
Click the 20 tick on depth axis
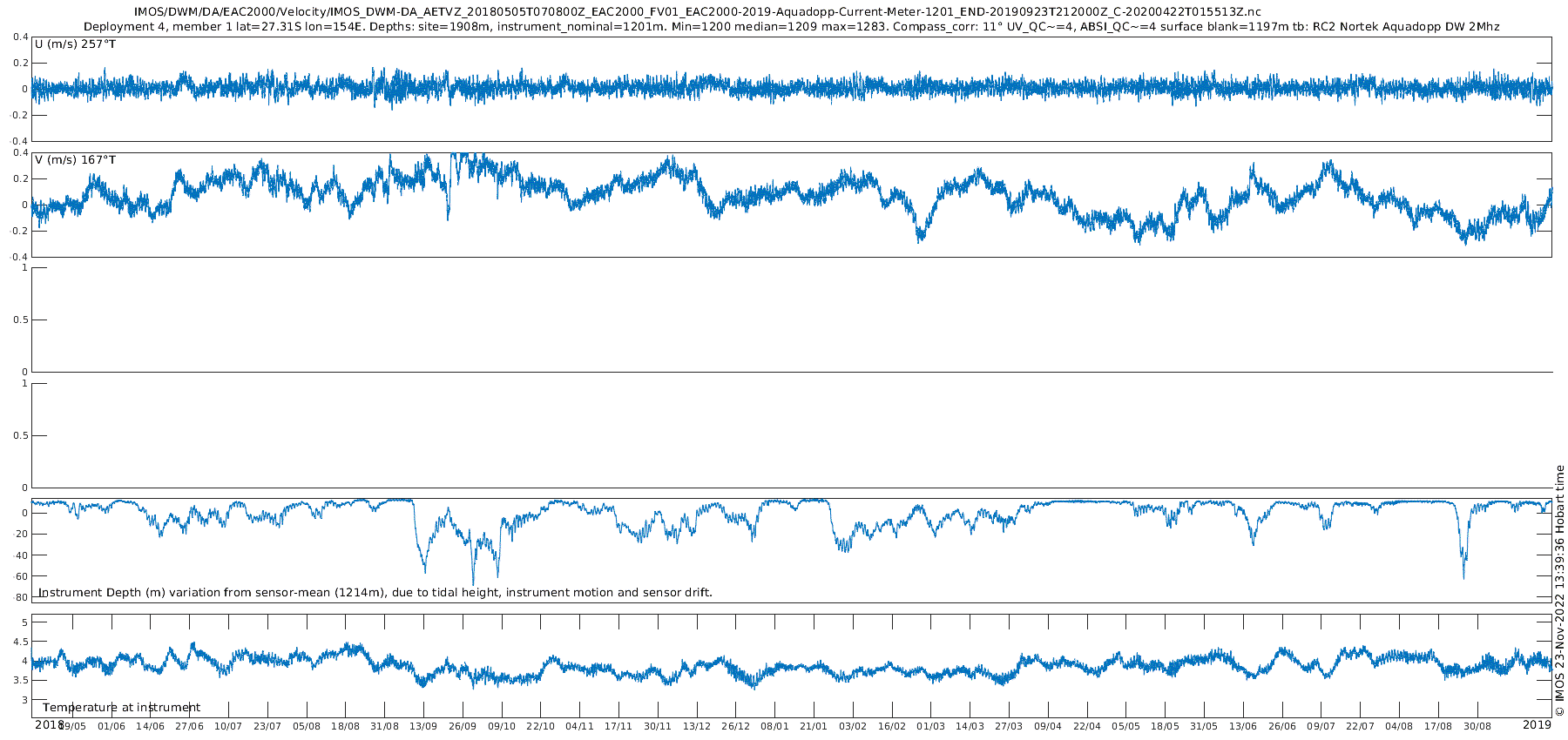[x=22, y=535]
